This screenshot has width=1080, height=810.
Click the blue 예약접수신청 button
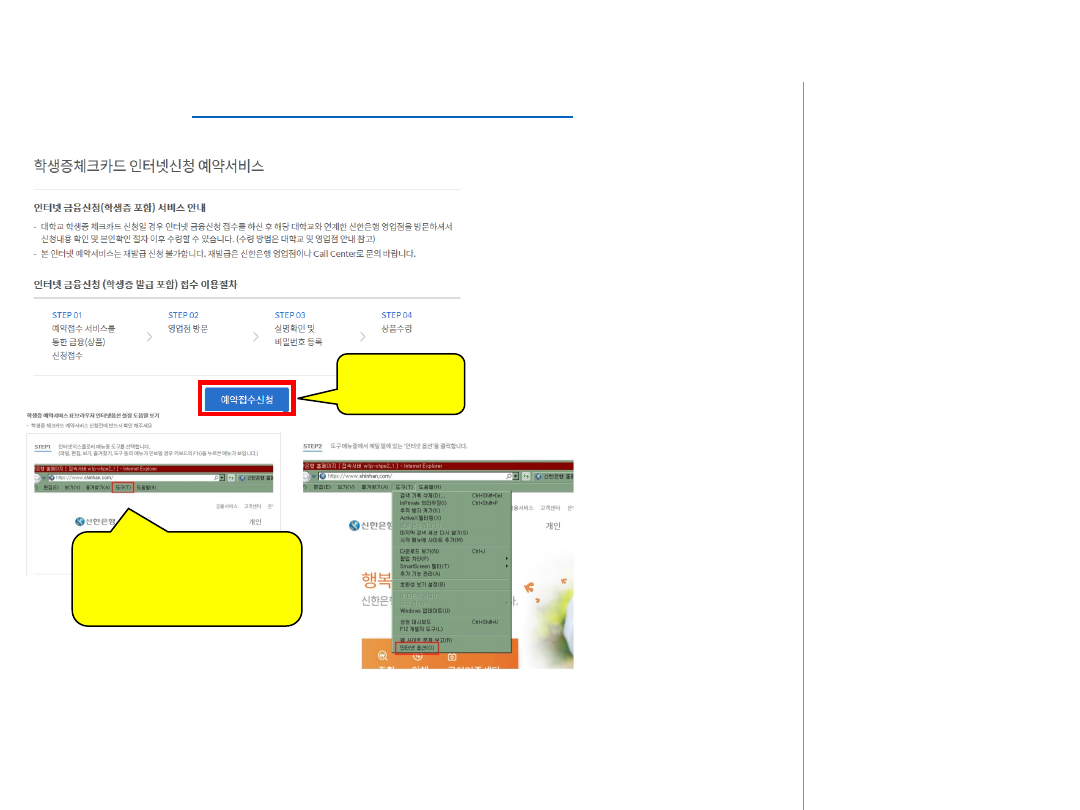248,399
